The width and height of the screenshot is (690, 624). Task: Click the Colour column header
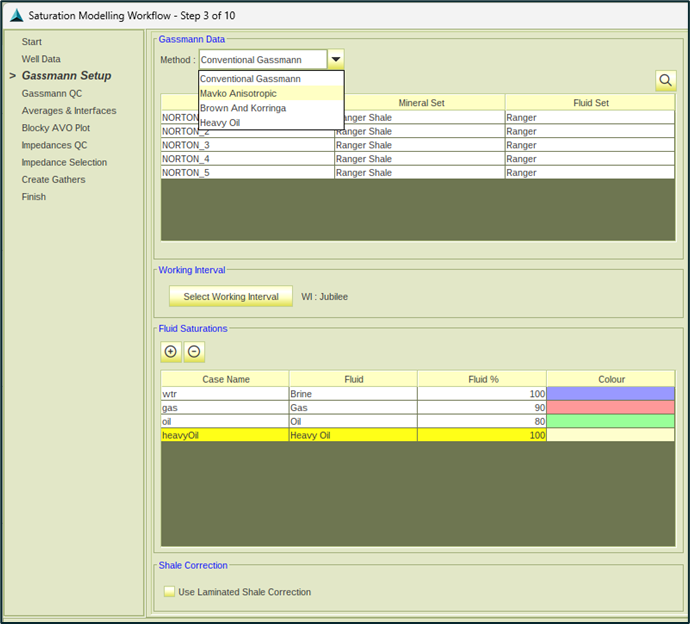611,379
